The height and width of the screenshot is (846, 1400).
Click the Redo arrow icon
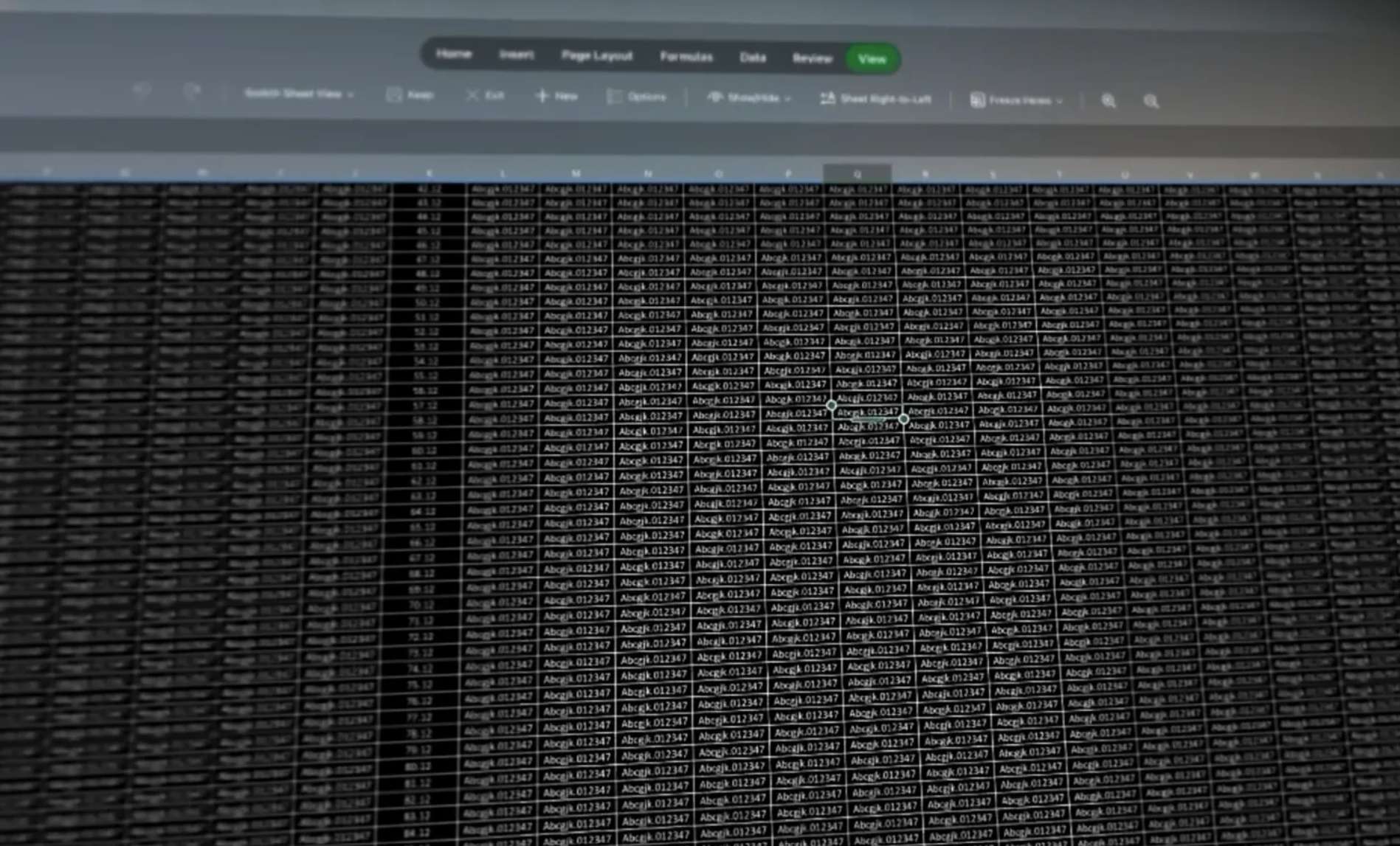[192, 91]
